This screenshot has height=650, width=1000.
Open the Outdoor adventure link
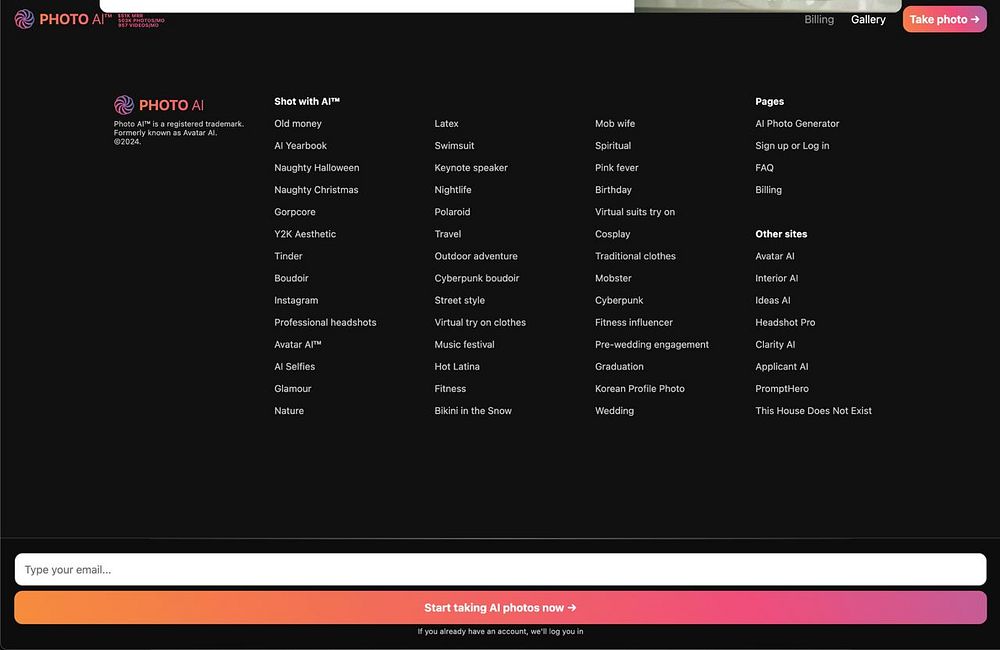(x=476, y=256)
